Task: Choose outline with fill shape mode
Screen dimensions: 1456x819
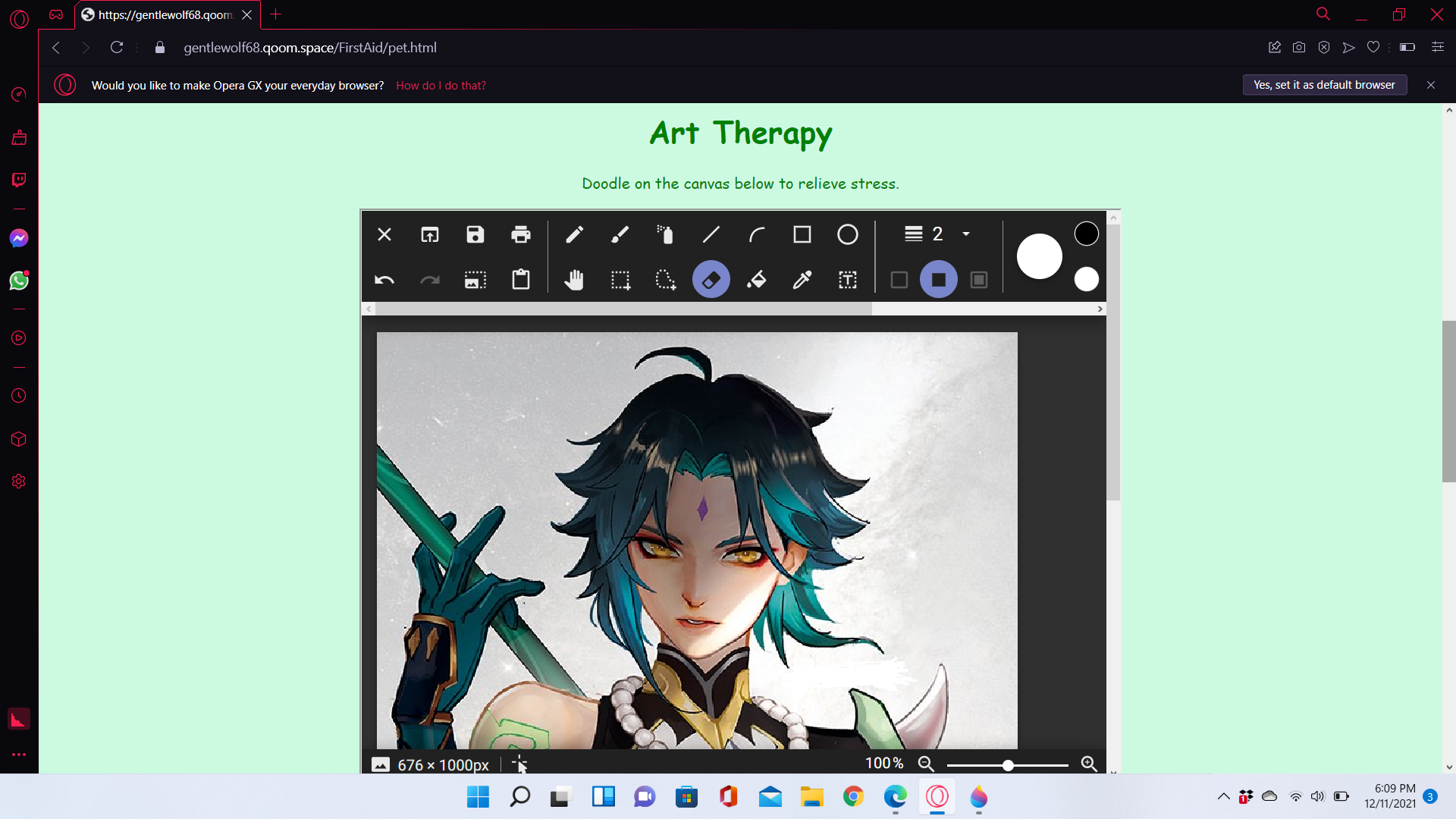Action: [x=979, y=280]
